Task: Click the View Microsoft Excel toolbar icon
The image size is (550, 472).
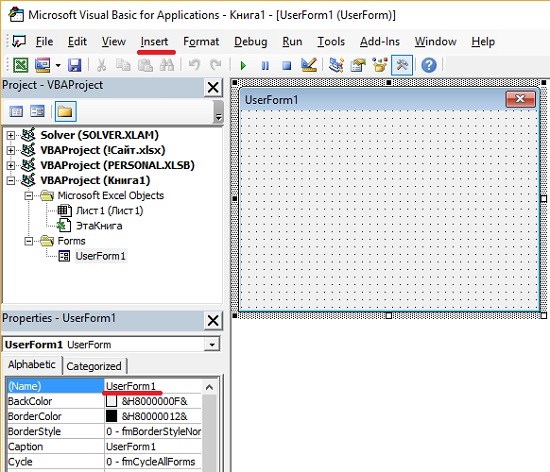Action: coord(21,65)
